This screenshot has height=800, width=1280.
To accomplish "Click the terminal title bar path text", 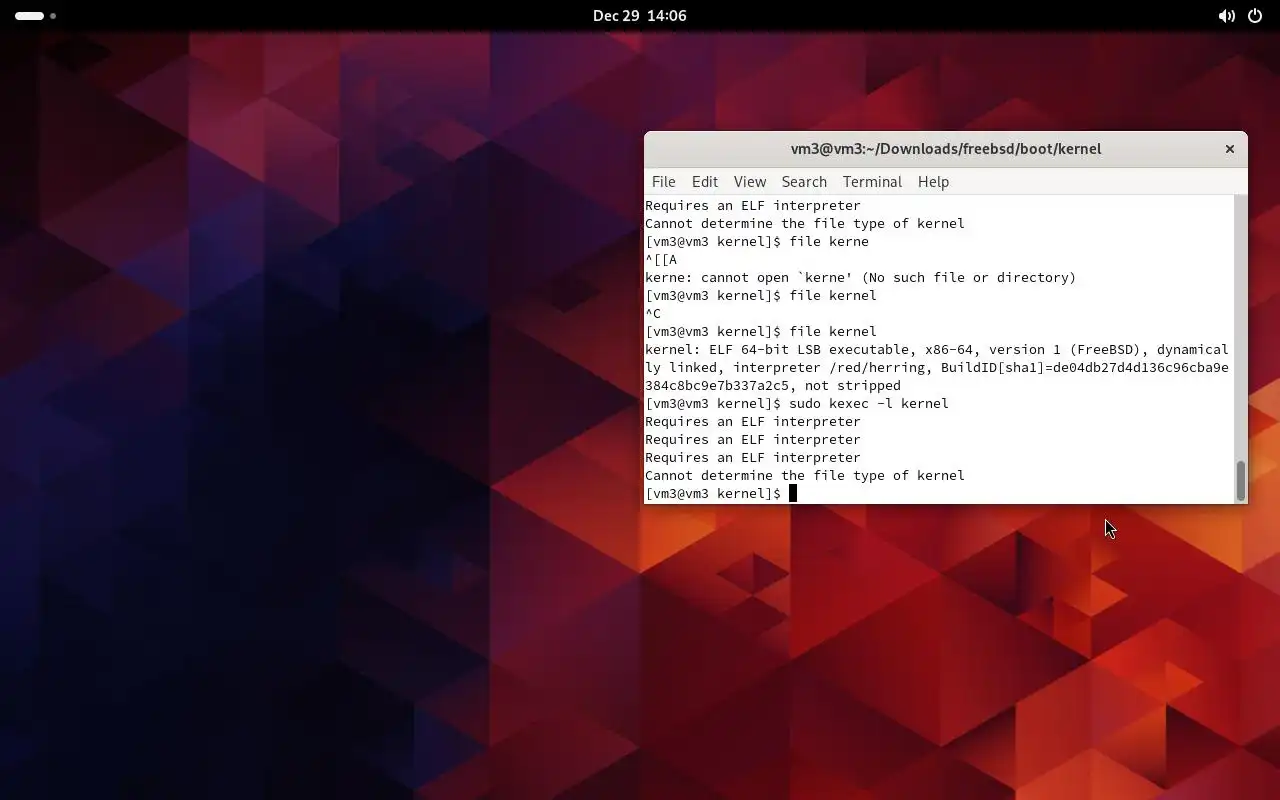I will [945, 149].
